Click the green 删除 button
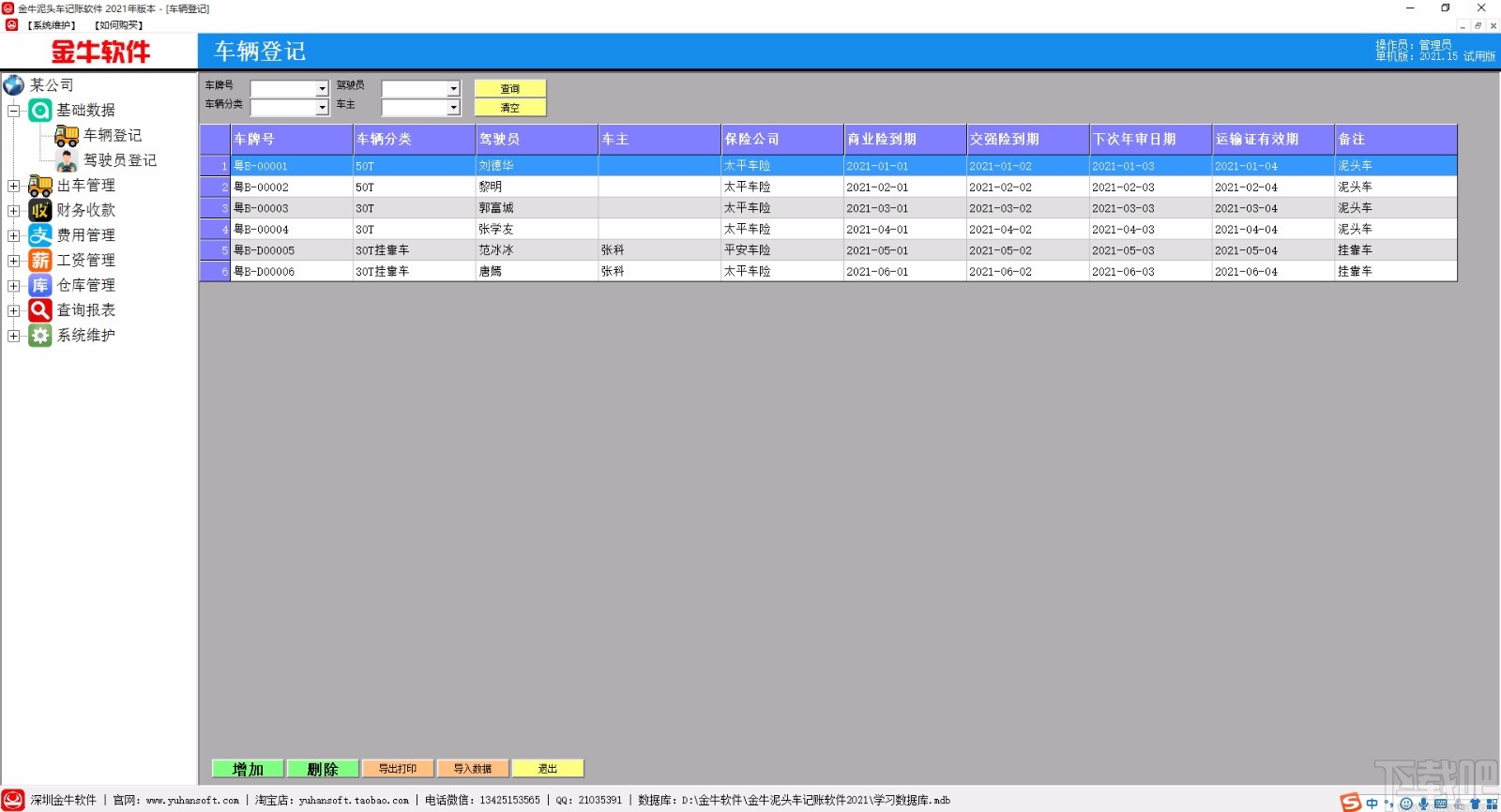Viewport: 1501px width, 812px height. (323, 769)
